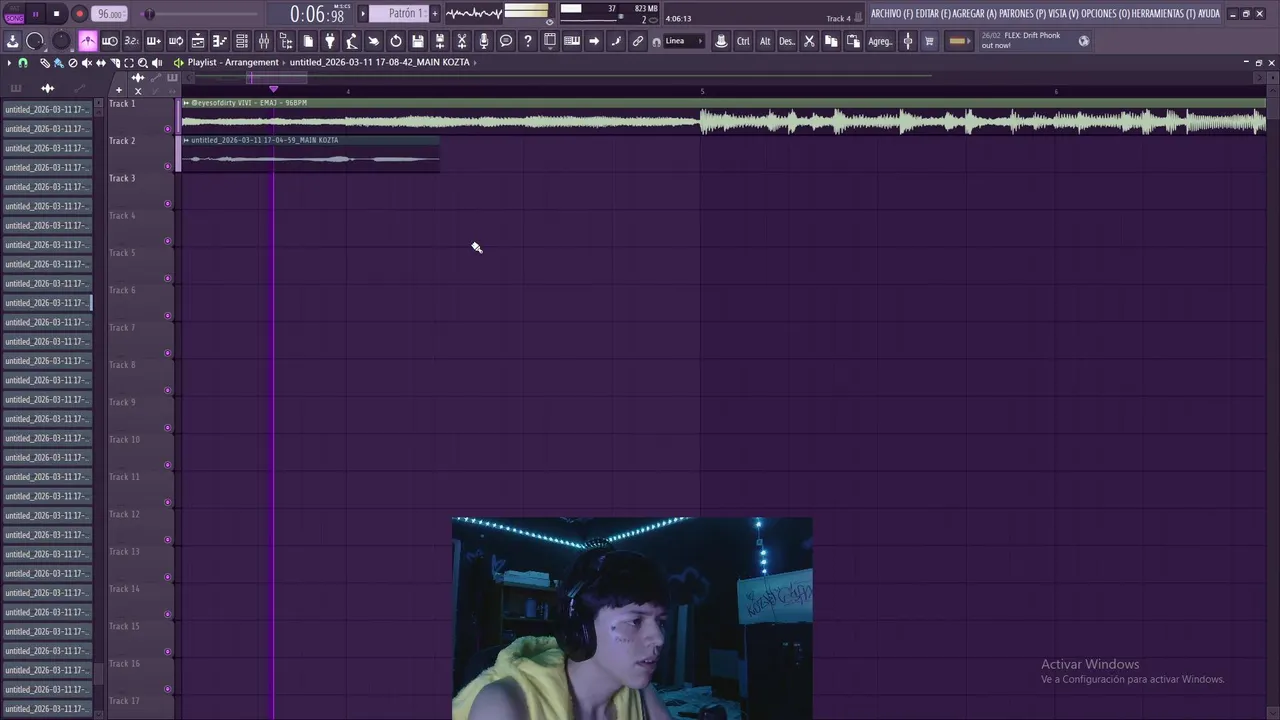Click the Des. undo button
The width and height of the screenshot is (1280, 720).
(x=787, y=41)
